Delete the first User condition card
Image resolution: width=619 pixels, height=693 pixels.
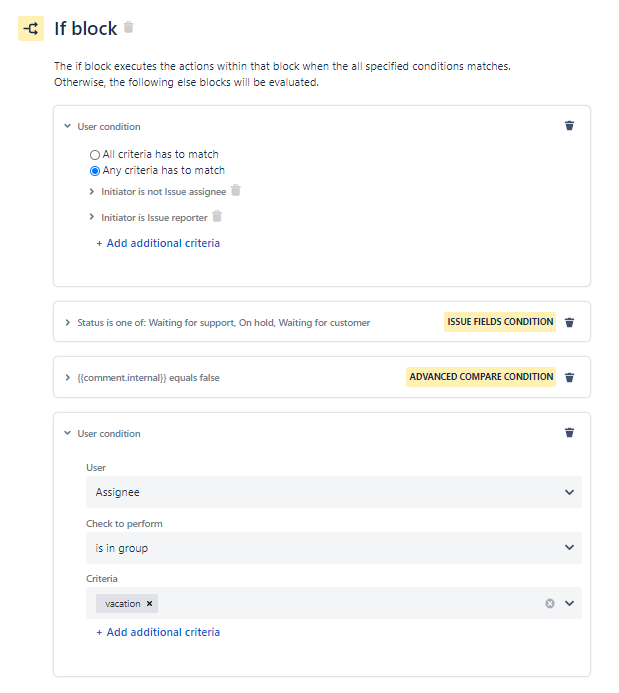569,126
